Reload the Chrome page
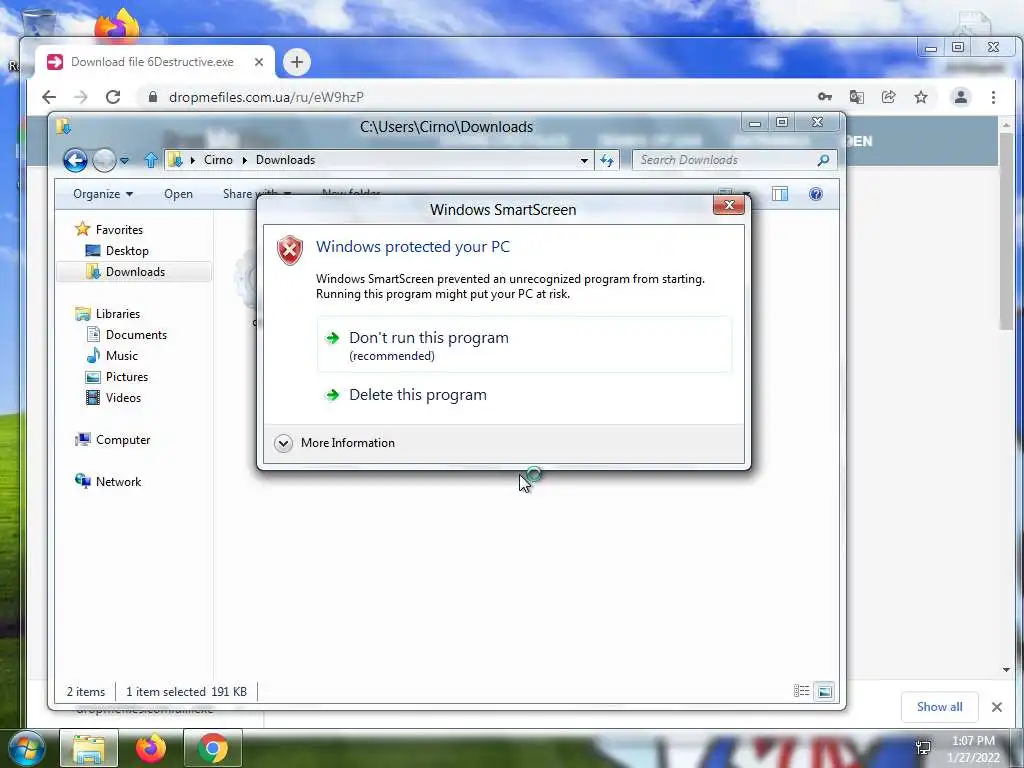Image resolution: width=1024 pixels, height=768 pixels. 113,97
